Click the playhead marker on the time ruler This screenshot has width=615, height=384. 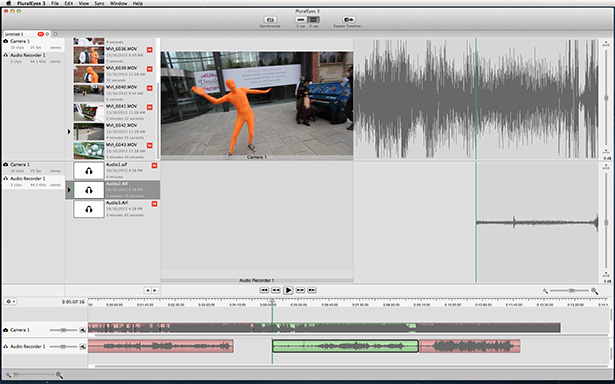click(272, 301)
